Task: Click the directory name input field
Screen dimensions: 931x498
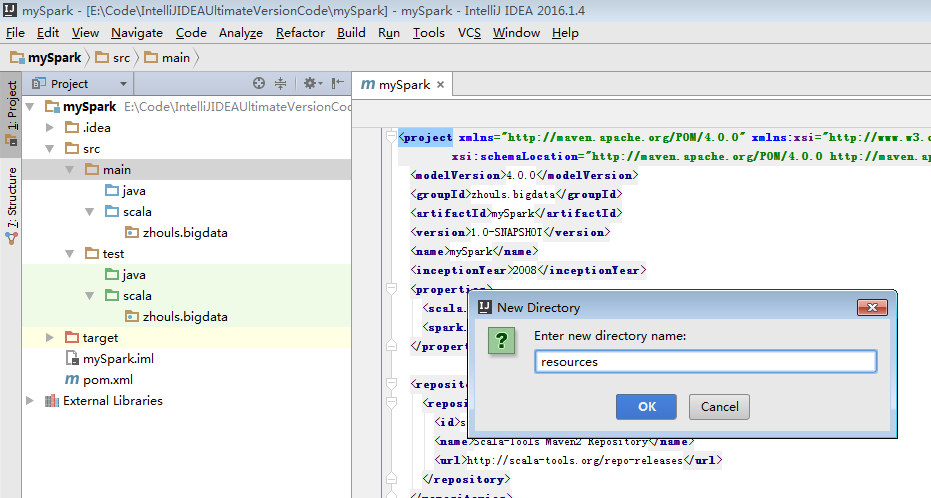Action: [x=705, y=361]
